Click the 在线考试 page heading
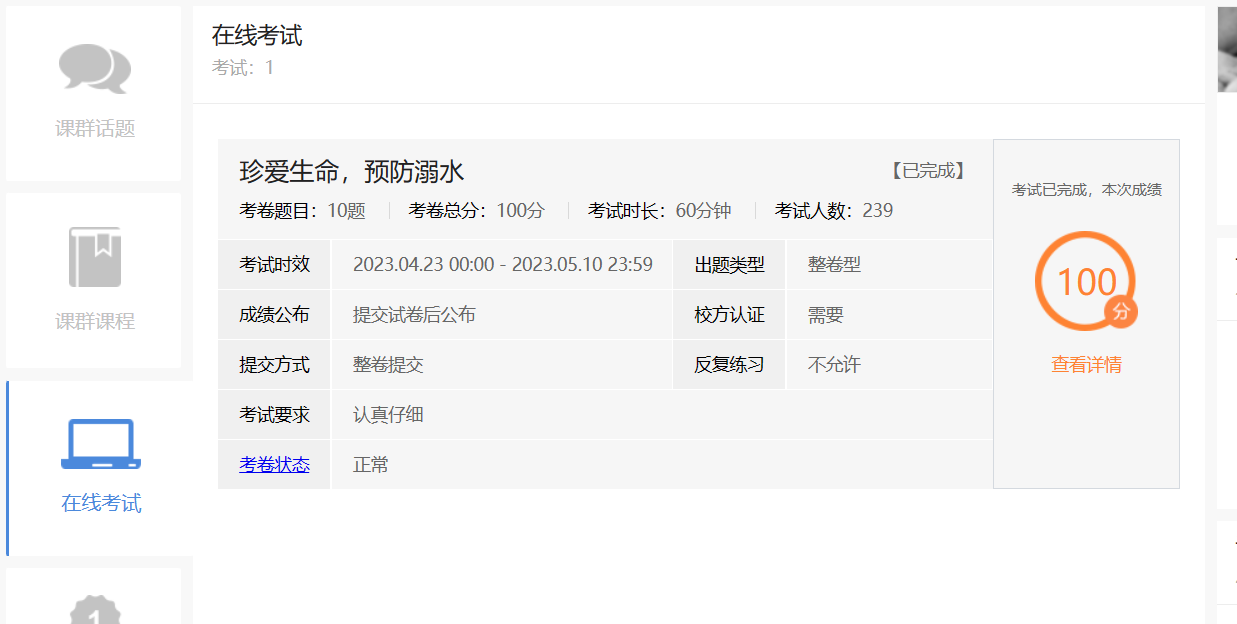1237x624 pixels. 257,36
